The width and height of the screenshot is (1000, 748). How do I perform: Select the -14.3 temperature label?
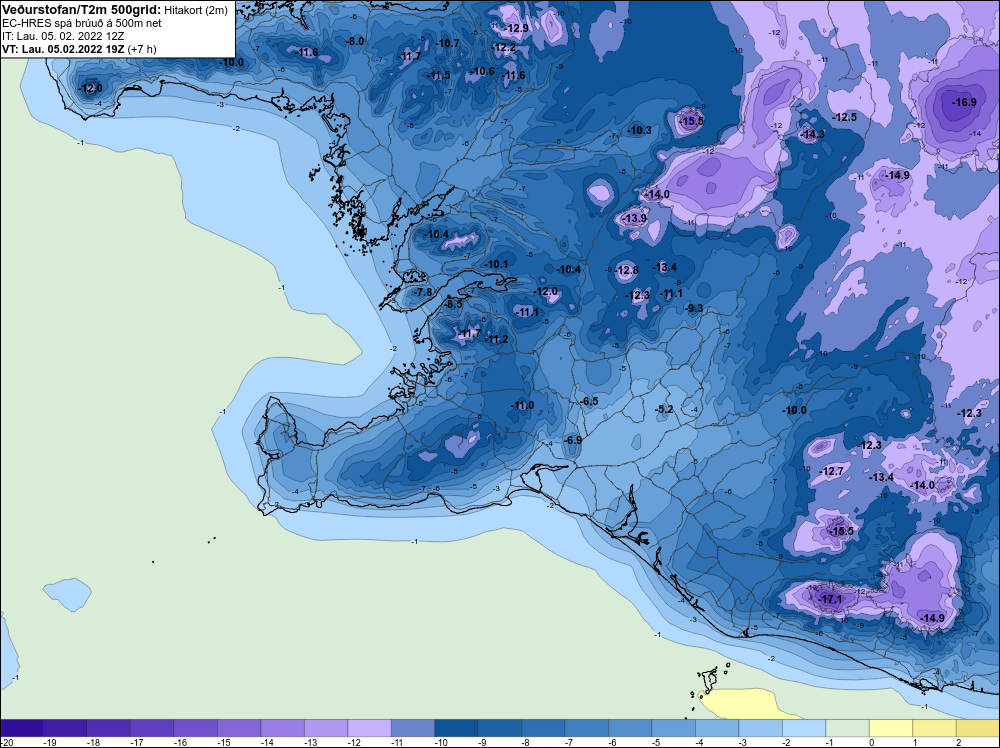[x=812, y=134]
